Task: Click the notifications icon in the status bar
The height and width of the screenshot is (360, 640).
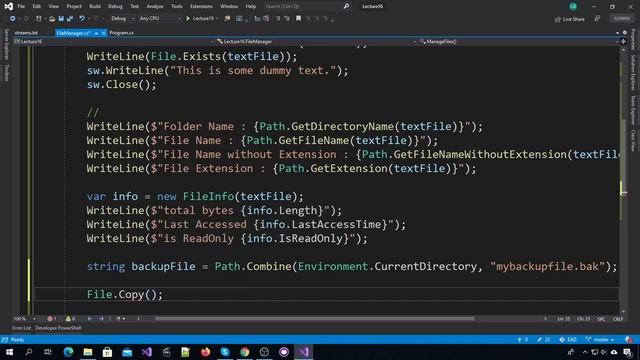Action: 629,340
